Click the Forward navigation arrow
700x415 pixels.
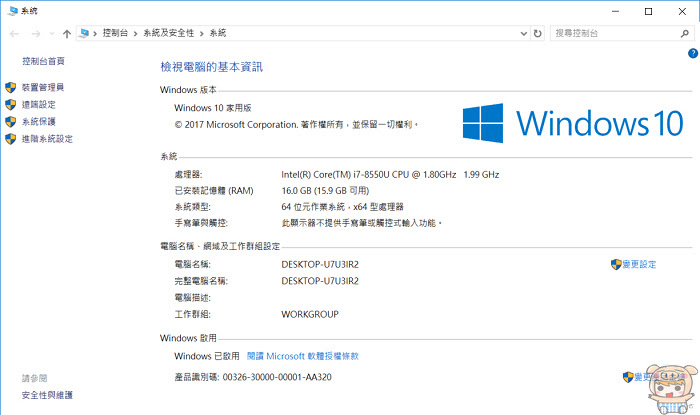(36, 33)
